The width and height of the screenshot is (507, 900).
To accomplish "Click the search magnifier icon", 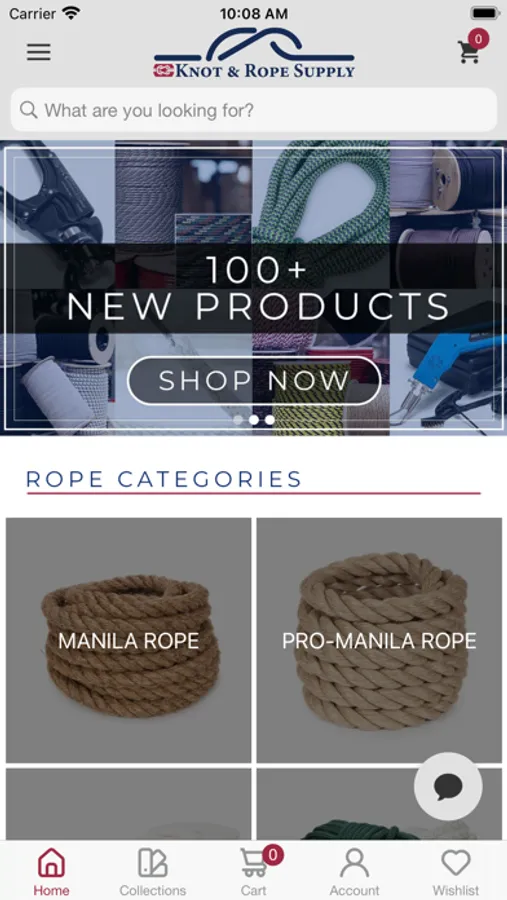I will coord(28,110).
